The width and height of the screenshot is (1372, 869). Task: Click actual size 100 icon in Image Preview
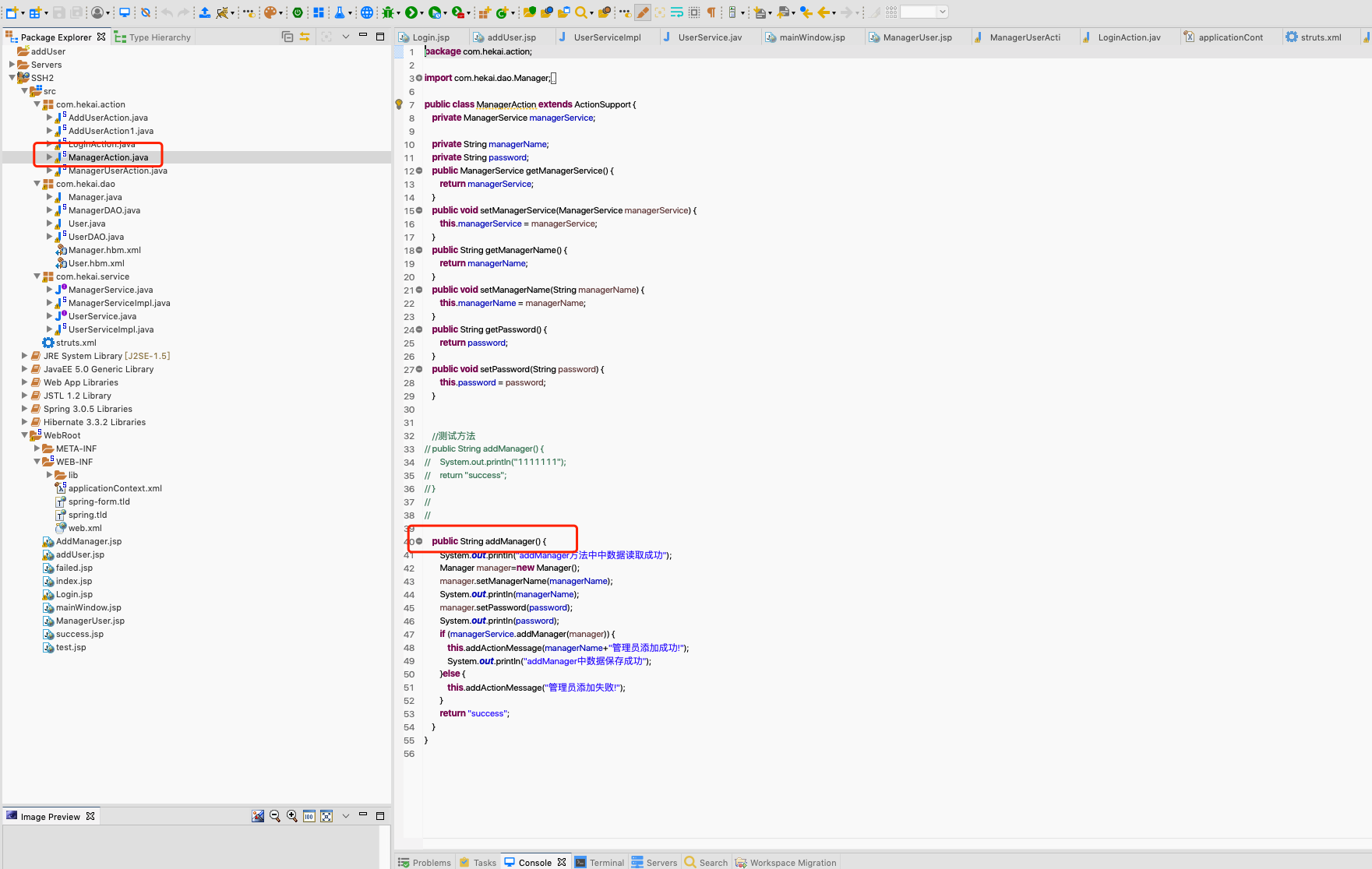click(x=309, y=816)
